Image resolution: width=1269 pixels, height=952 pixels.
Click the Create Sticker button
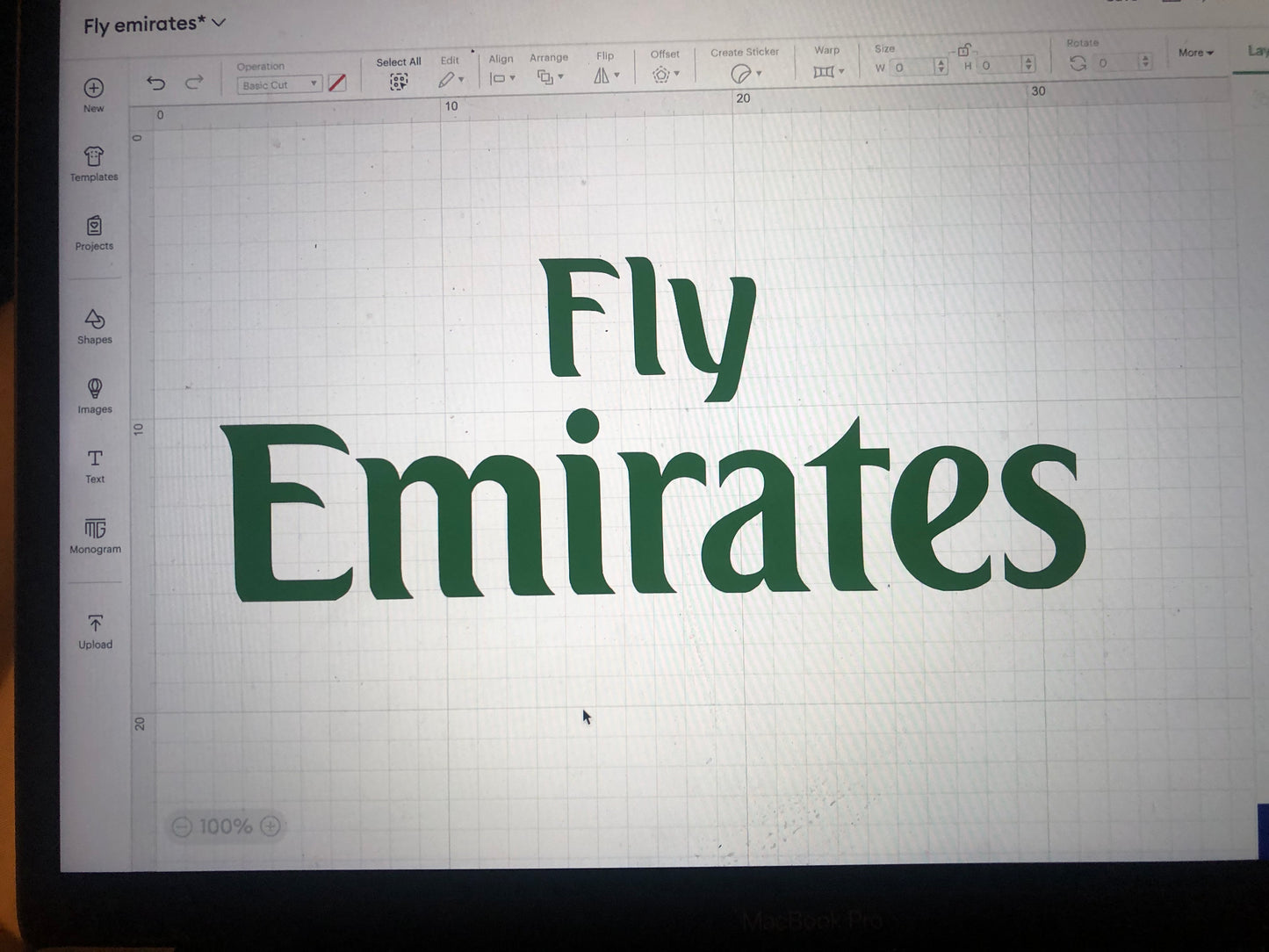click(742, 72)
